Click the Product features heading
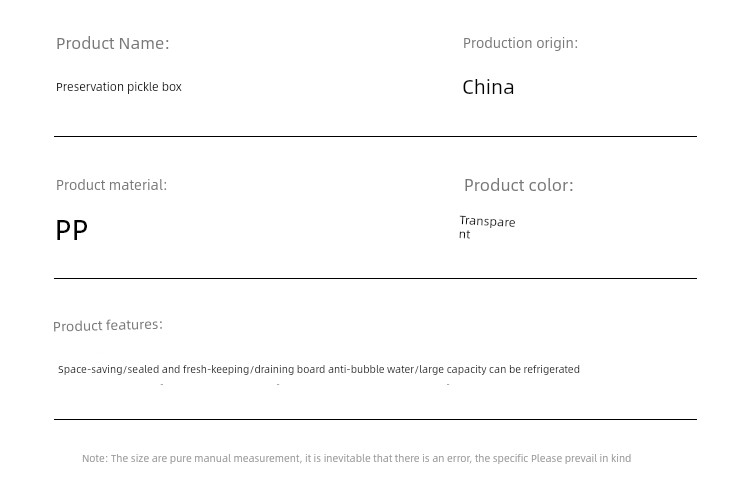The height and width of the screenshot is (492, 750). click(x=108, y=325)
